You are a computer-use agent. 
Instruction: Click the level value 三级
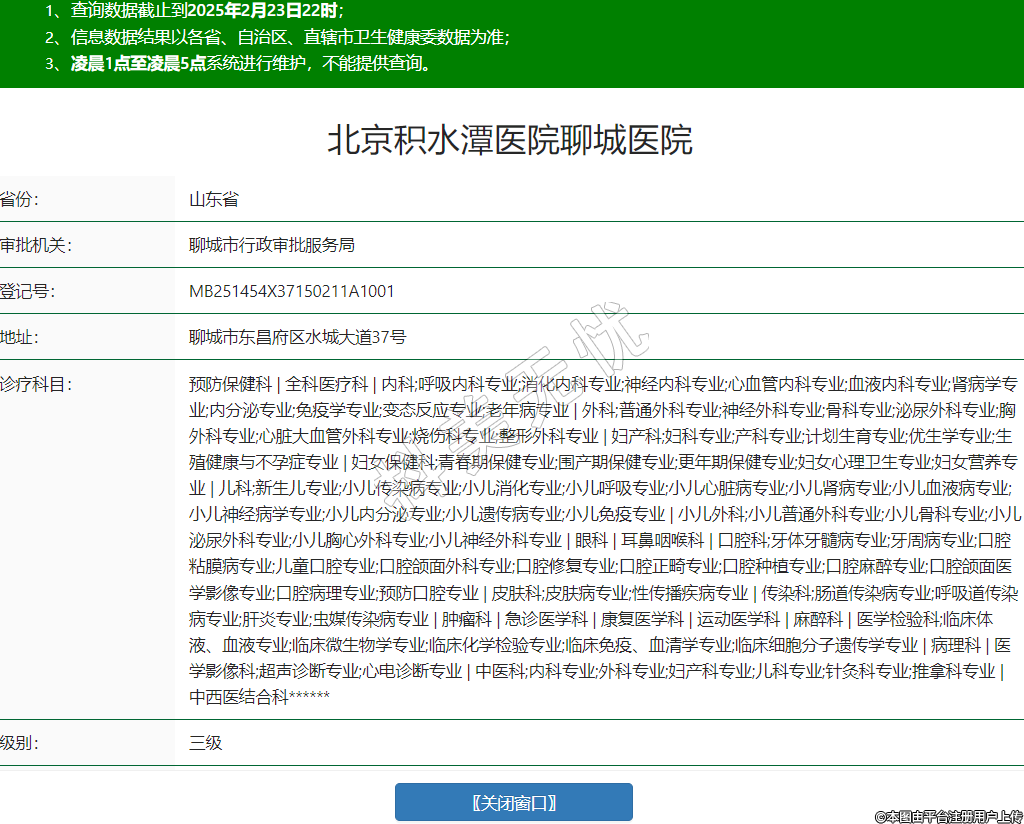tap(205, 743)
